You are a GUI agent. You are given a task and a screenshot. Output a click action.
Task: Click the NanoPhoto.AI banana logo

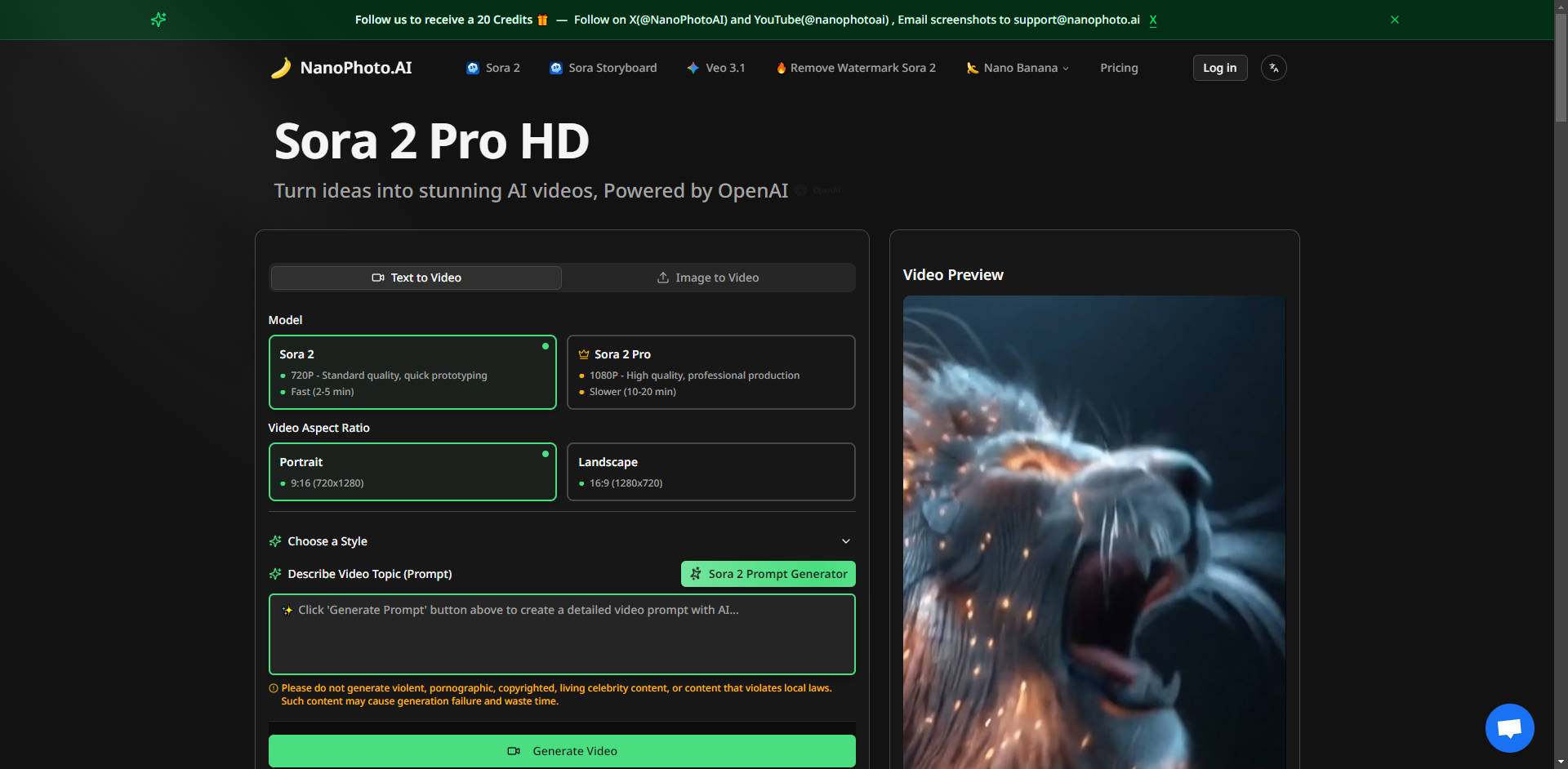coord(281,68)
